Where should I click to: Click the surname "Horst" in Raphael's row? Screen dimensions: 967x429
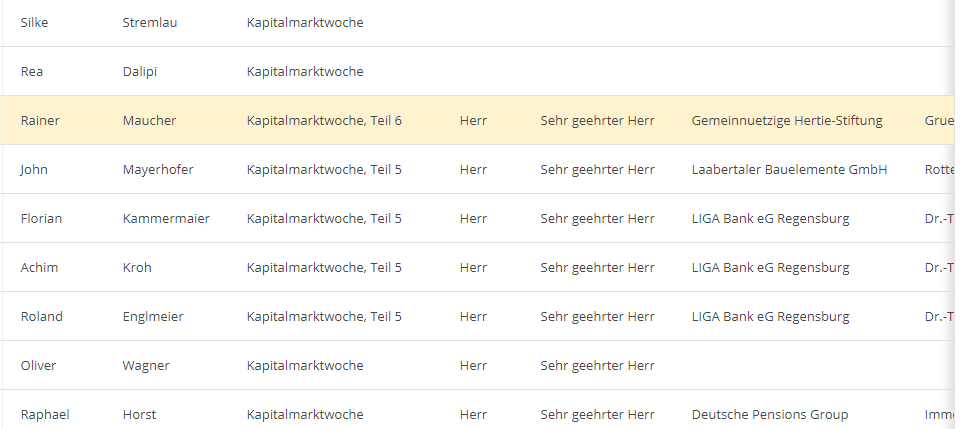[x=139, y=415]
